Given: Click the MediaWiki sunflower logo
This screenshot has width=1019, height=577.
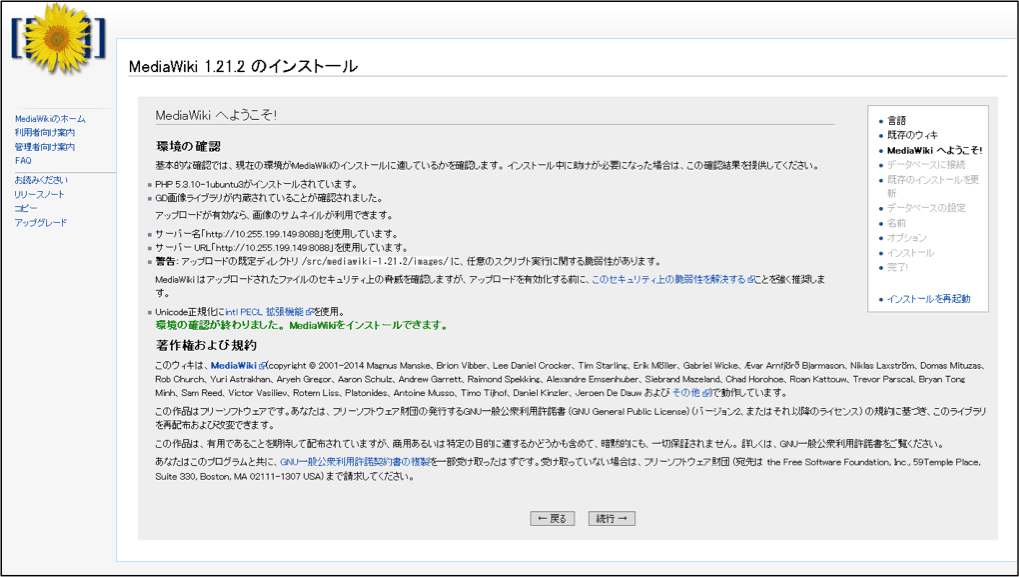Looking at the screenshot, I should [58, 37].
